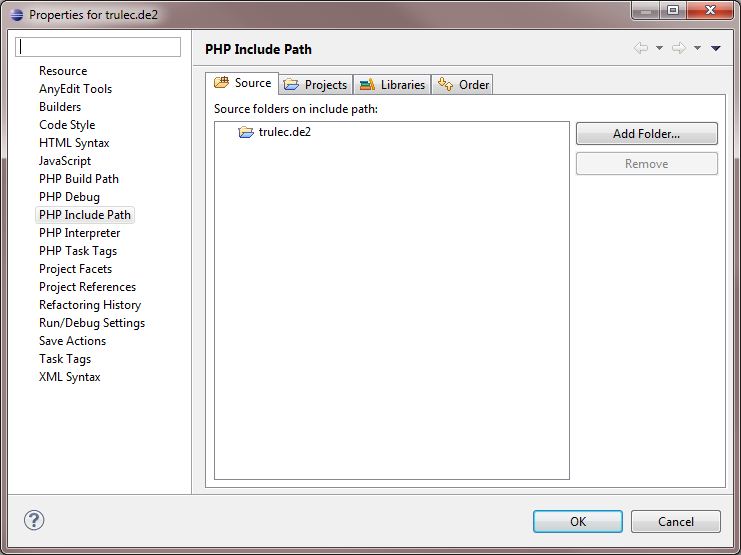Select PHP Build Path entry
Viewport: 741px width, 555px height.
pos(79,179)
